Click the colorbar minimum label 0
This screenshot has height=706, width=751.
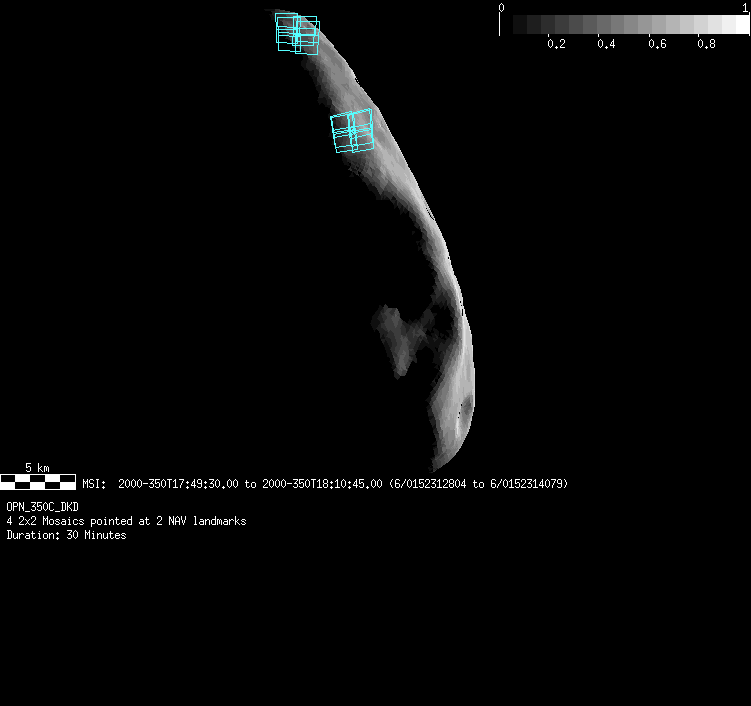coord(500,7)
